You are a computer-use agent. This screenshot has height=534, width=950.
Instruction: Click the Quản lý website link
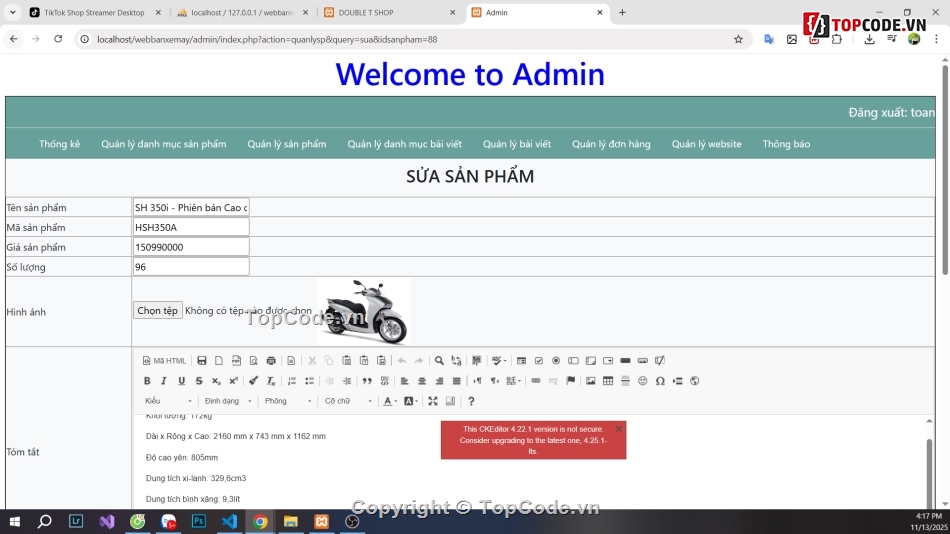pos(706,144)
